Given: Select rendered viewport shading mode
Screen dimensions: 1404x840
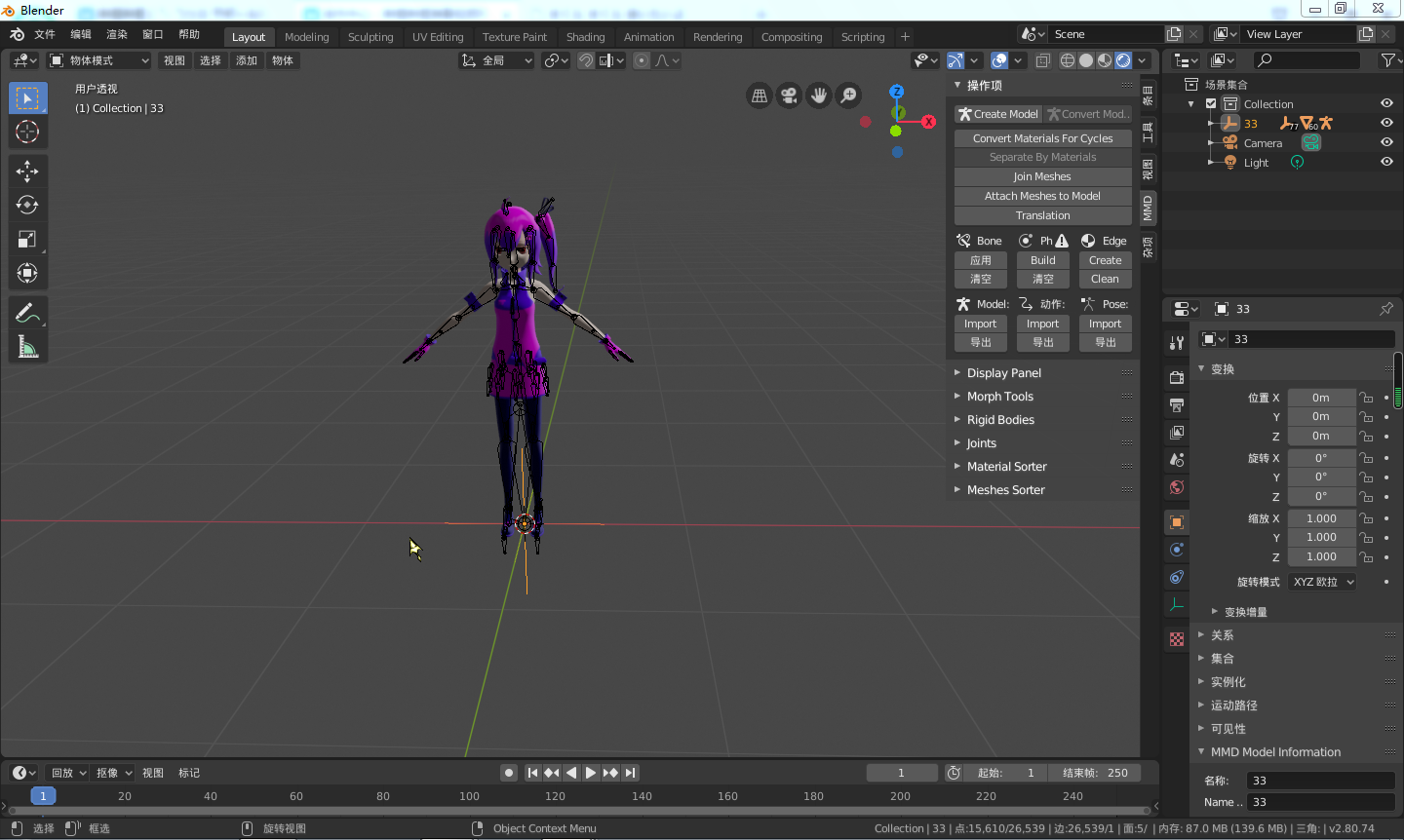Looking at the screenshot, I should [x=1123, y=60].
